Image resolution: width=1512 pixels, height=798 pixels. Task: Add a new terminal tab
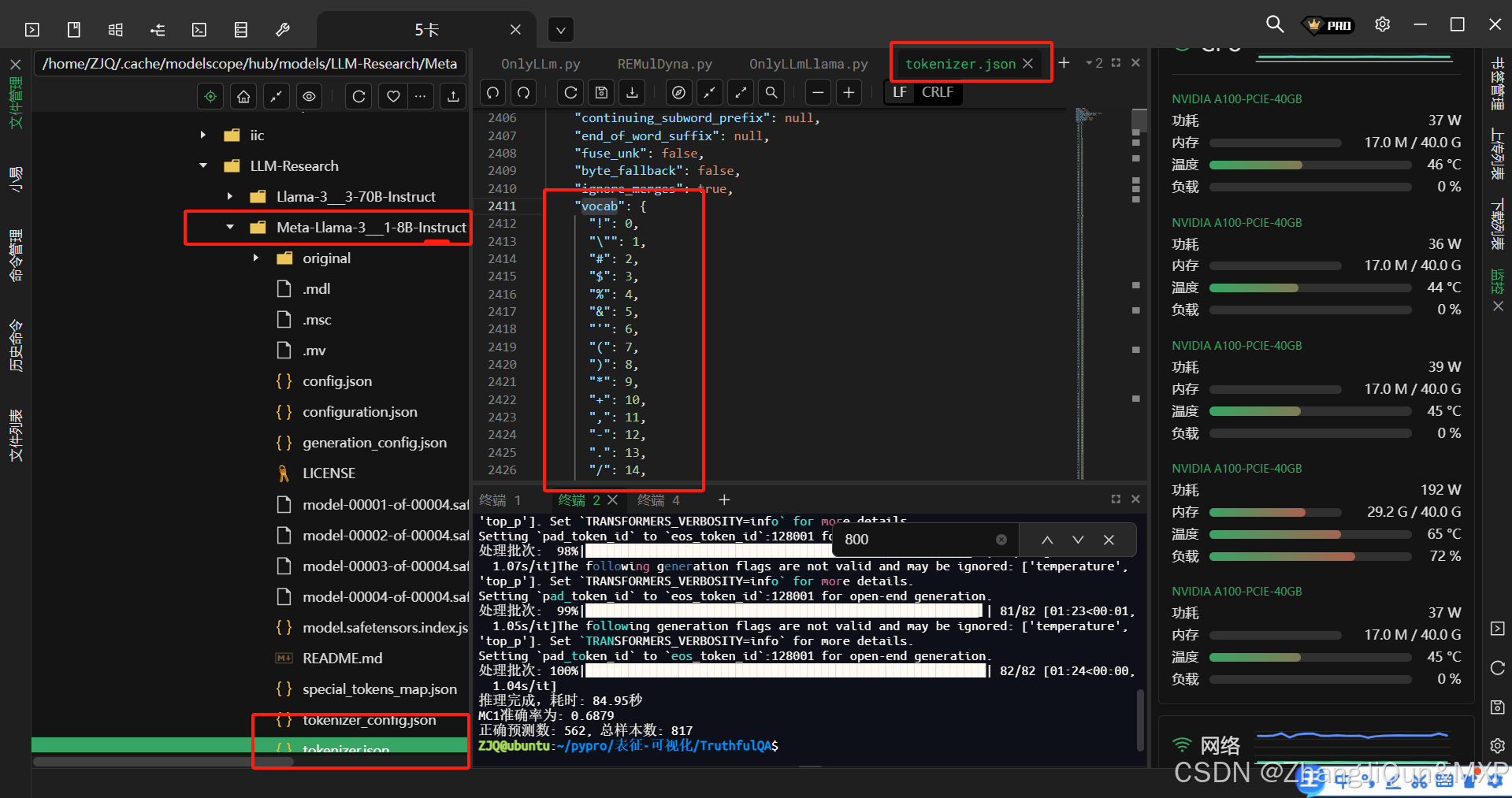click(724, 499)
